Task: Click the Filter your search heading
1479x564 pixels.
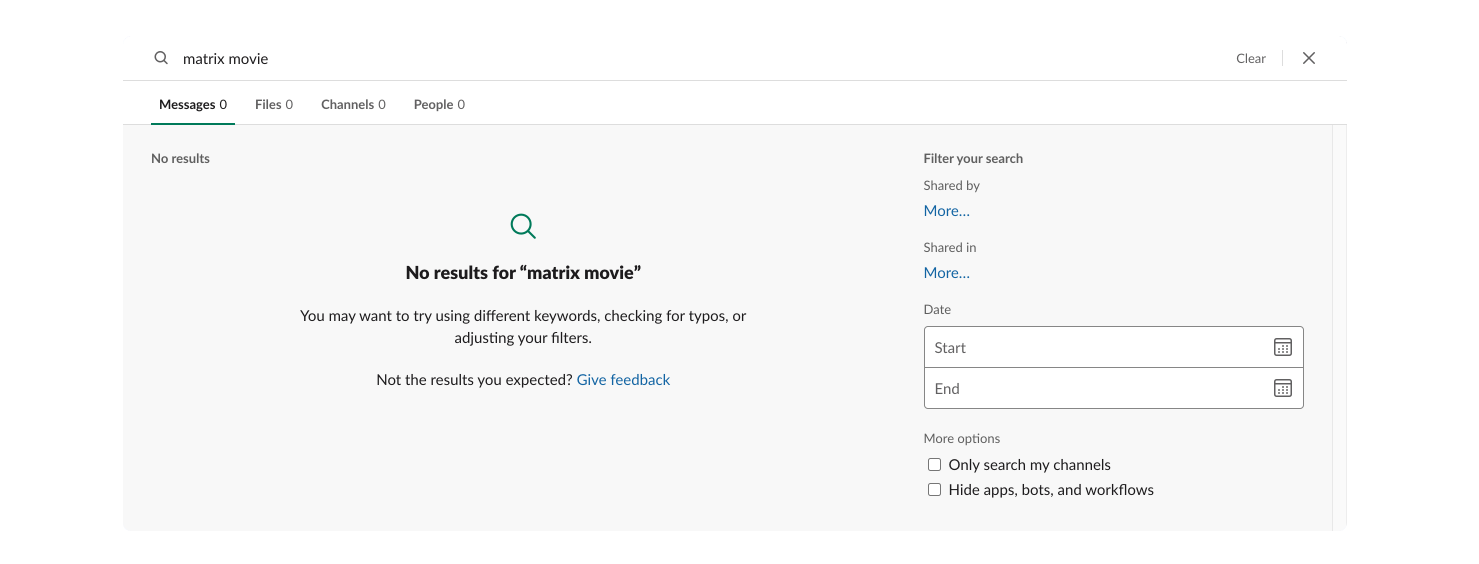Action: click(x=973, y=158)
